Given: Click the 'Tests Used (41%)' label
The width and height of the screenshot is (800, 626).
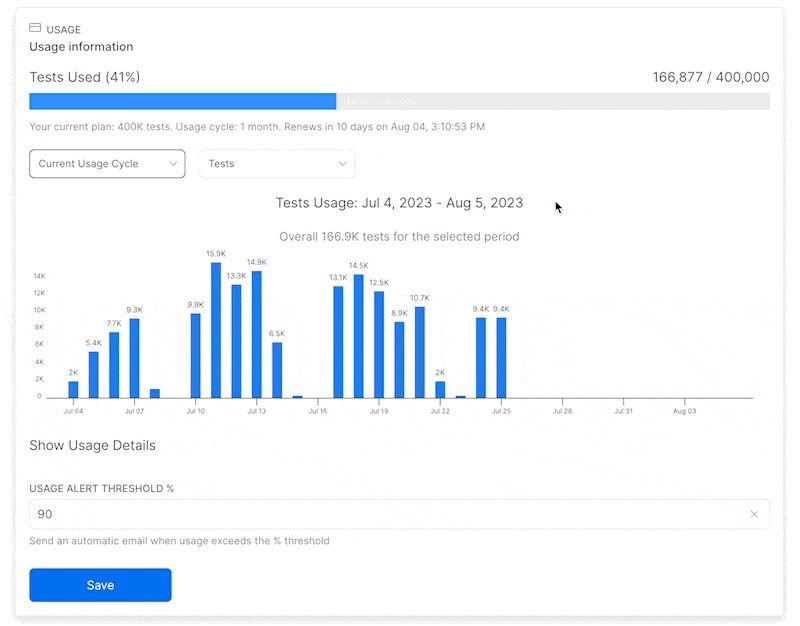Looking at the screenshot, I should (85, 77).
